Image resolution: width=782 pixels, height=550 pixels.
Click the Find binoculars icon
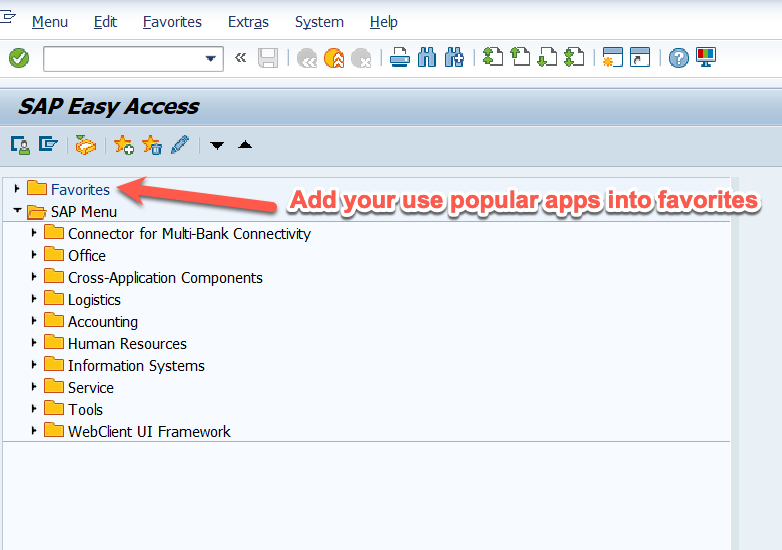click(x=427, y=58)
